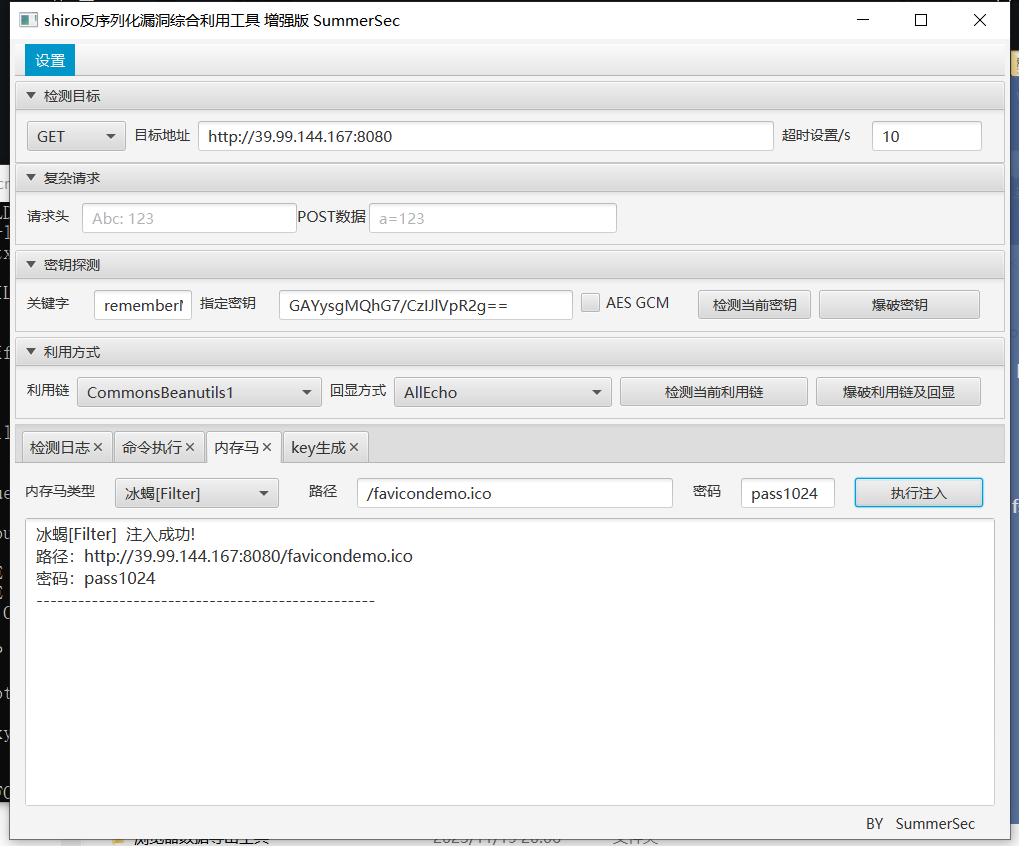Click the 检测当前利用链 button
The width and height of the screenshot is (1019, 846).
pyautogui.click(x=714, y=392)
